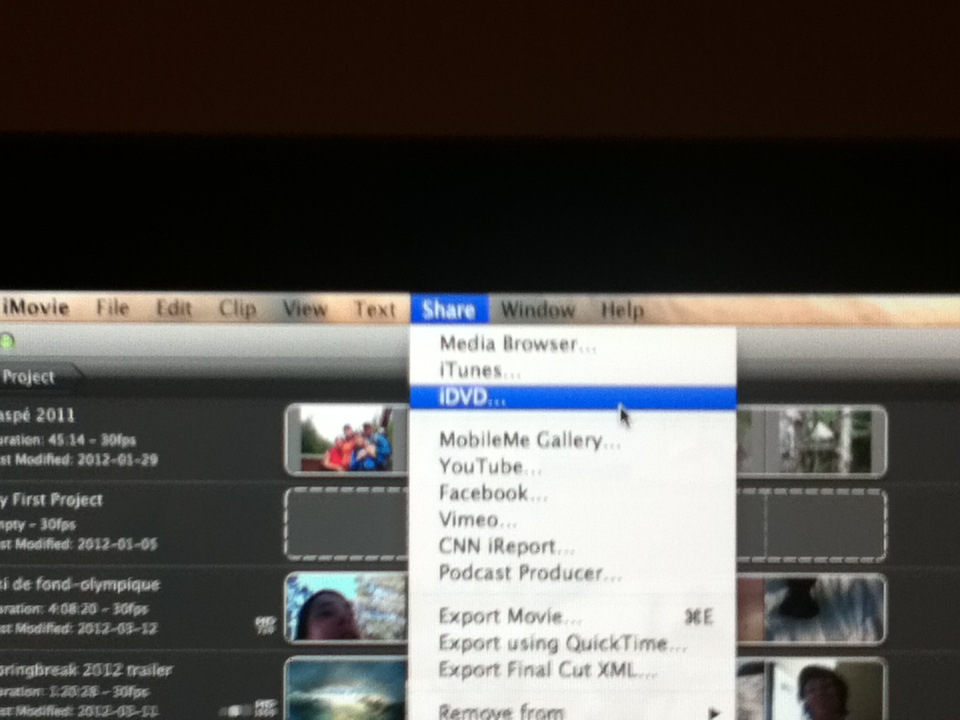
Task: Open the Text menu
Action: [375, 310]
